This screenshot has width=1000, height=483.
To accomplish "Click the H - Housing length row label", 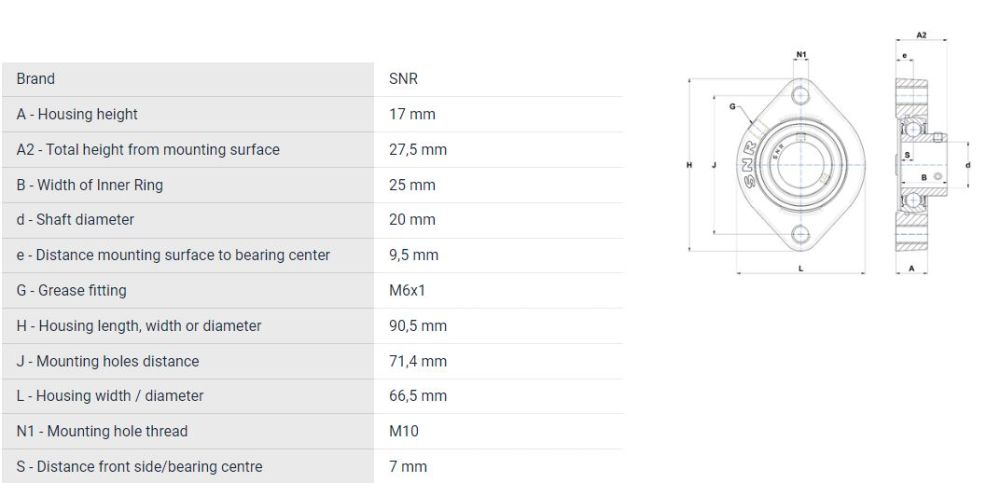I will 139,326.
